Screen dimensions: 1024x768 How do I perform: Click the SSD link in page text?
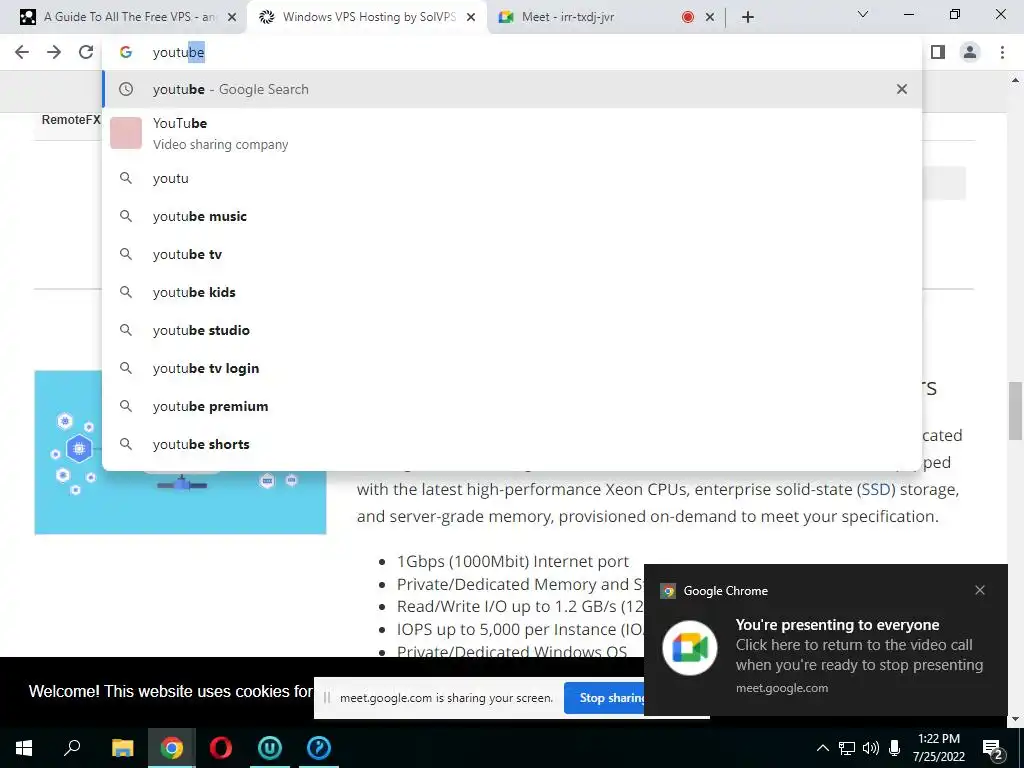pos(875,489)
